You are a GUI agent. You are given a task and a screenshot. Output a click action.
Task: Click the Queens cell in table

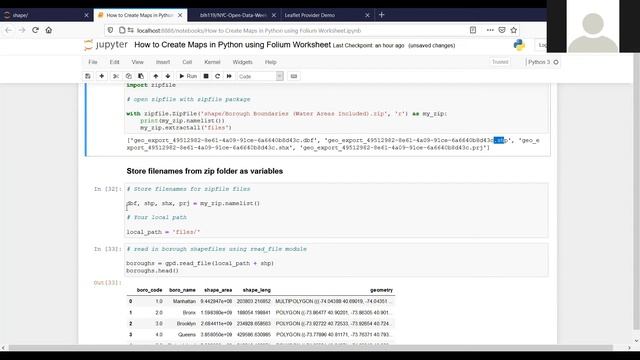pos(187,335)
